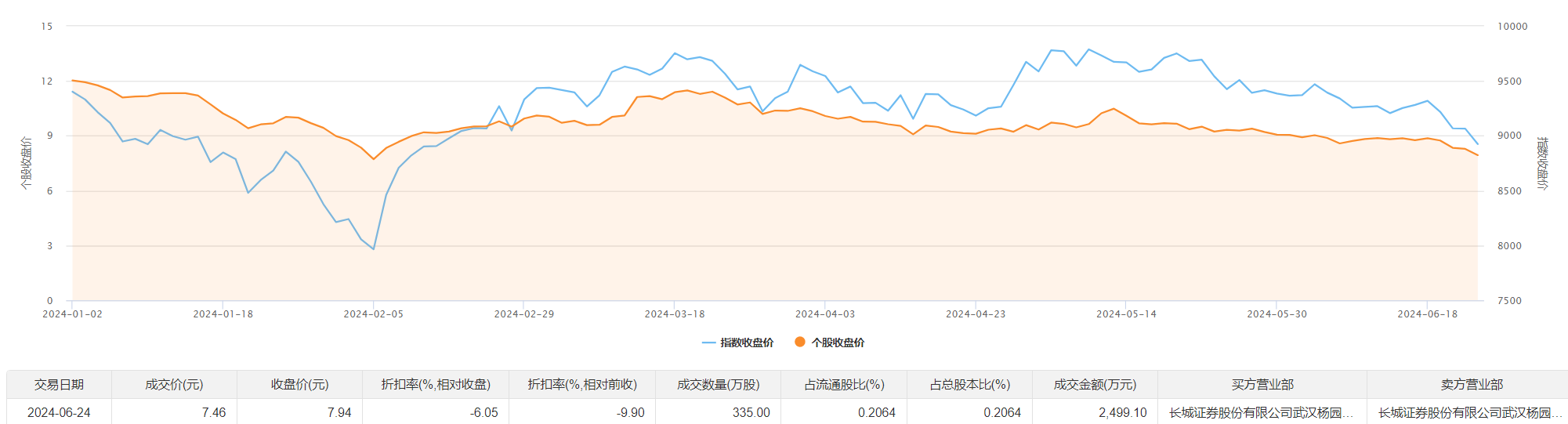Select the 成交数量(万股) column header

pos(719,384)
